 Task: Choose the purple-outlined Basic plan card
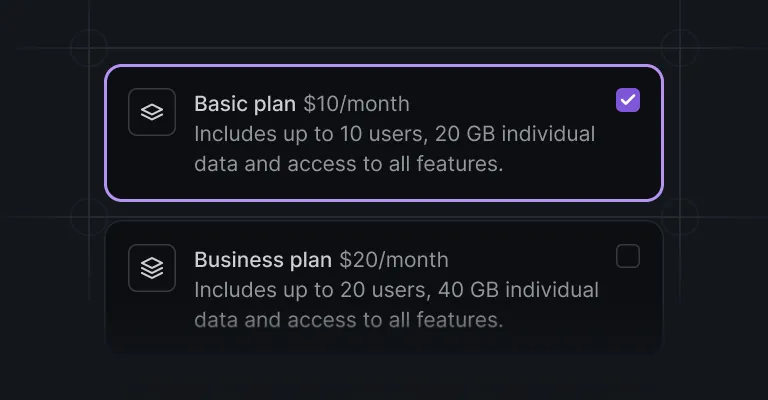click(x=384, y=133)
